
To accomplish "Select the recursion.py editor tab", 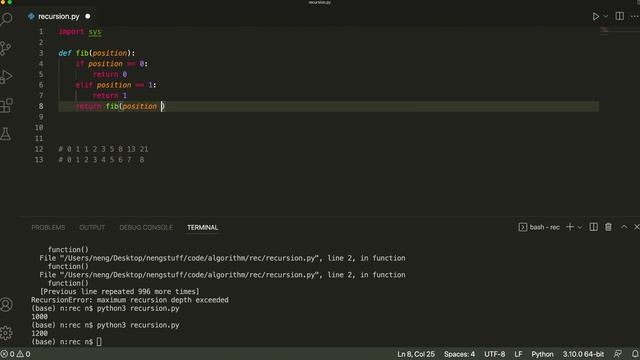I will (x=58, y=16).
